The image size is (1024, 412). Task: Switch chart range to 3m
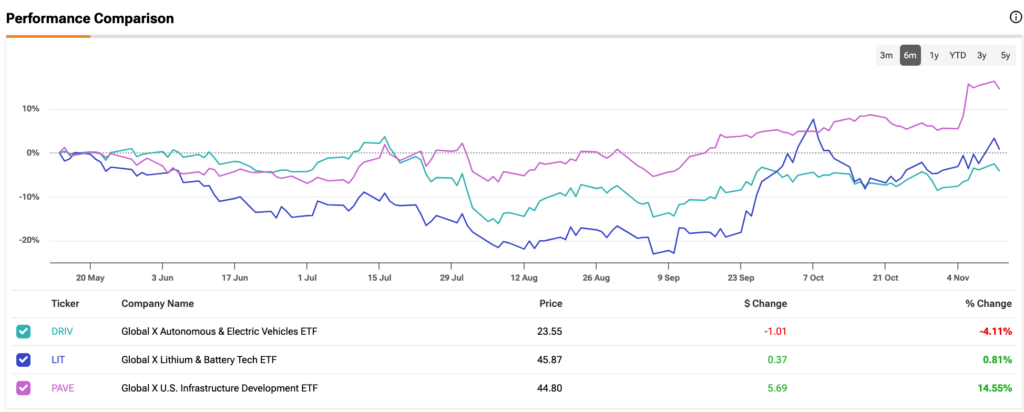886,55
